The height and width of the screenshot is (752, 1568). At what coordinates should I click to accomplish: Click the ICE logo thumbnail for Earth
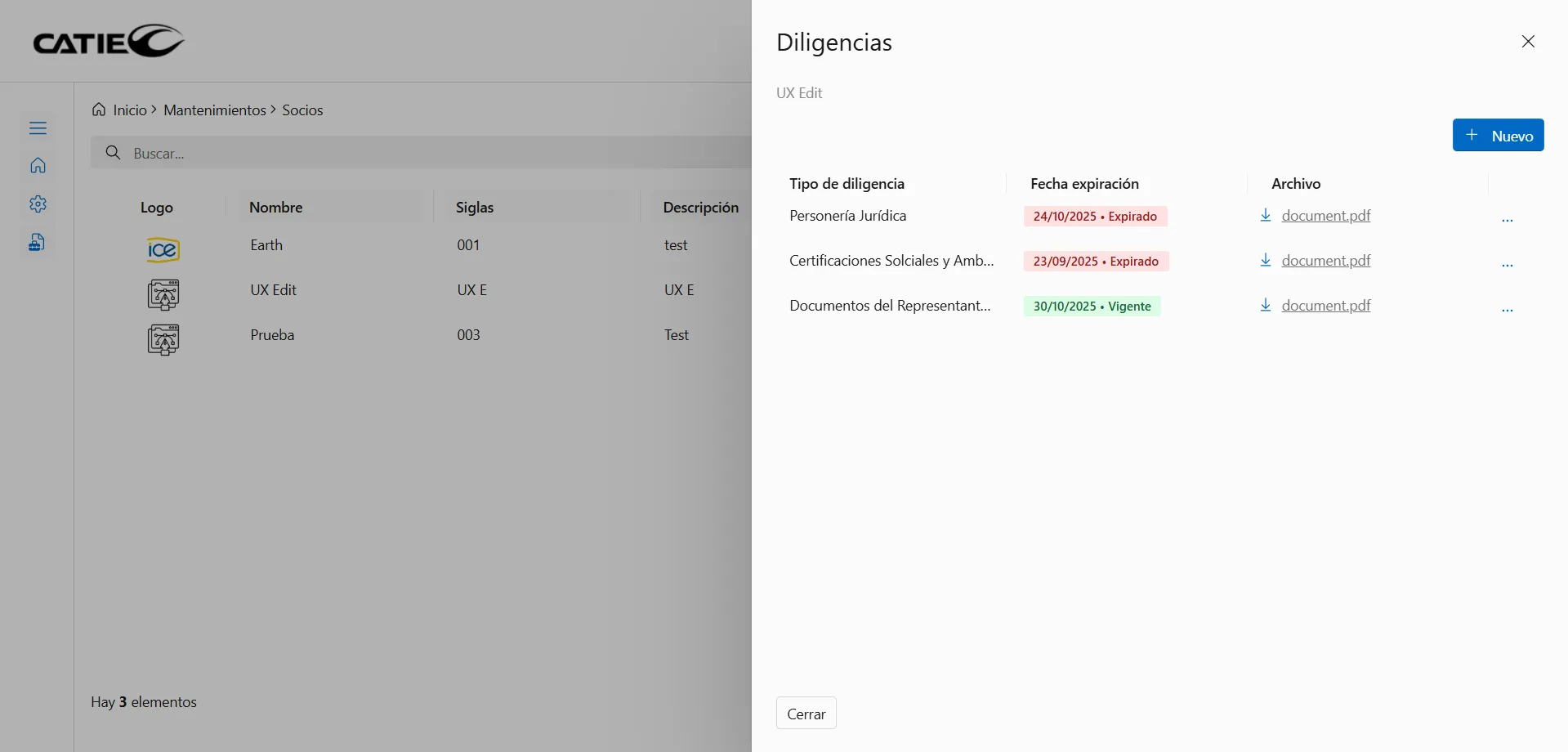pyautogui.click(x=163, y=249)
